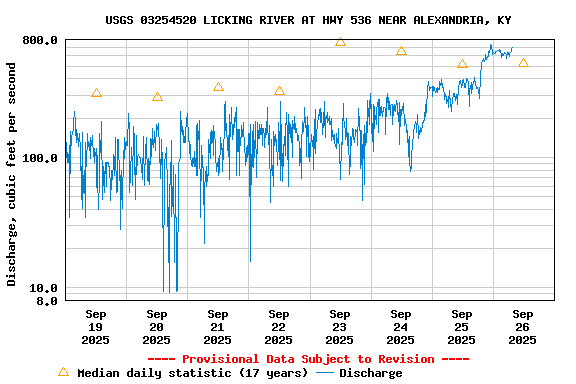This screenshot has width=576, height=384.
Task: Click the median triangle marker for Sep 25
Action: coord(462,64)
